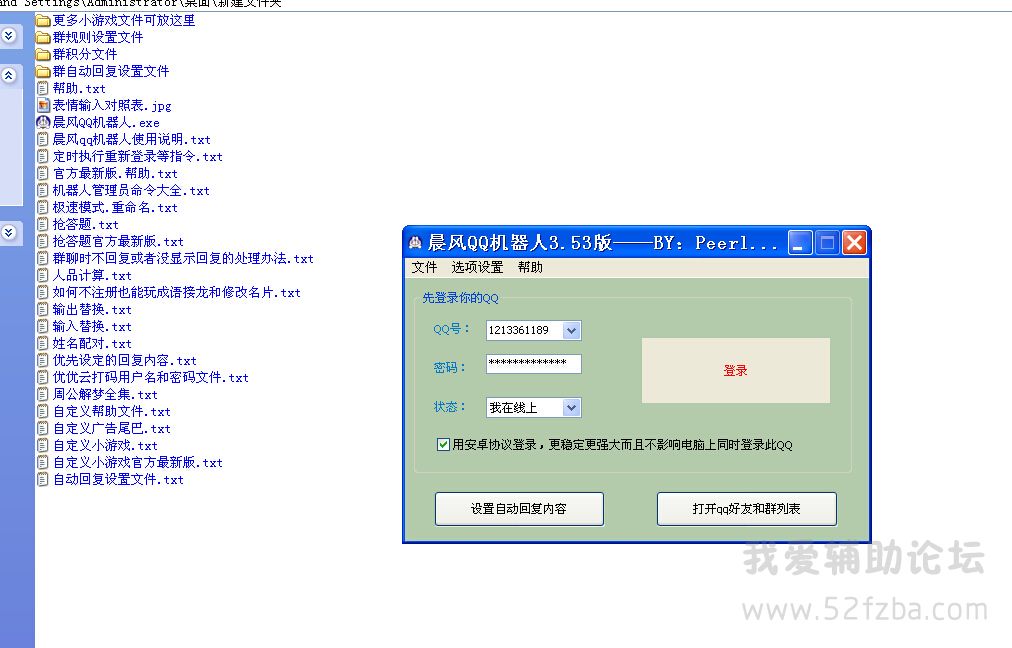1012x648 pixels.
Task: Click the file name 自定义广告尾巴.txt
Action: [x=112, y=429]
